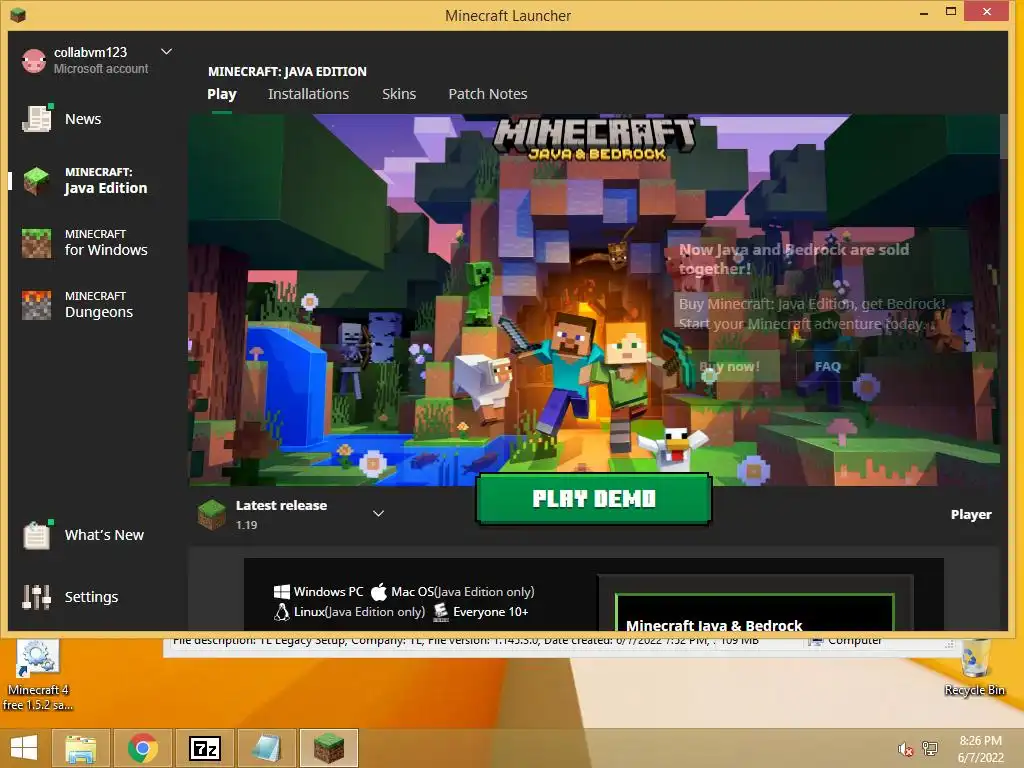Open Minecraft for Windows dirt block icon
The width and height of the screenshot is (1024, 768).
click(37, 243)
